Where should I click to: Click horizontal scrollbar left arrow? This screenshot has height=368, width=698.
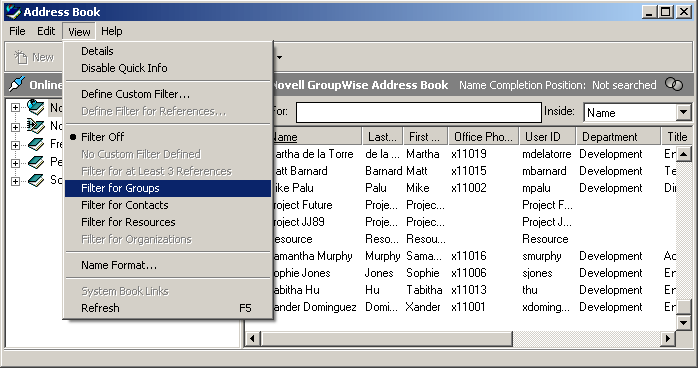click(252, 339)
